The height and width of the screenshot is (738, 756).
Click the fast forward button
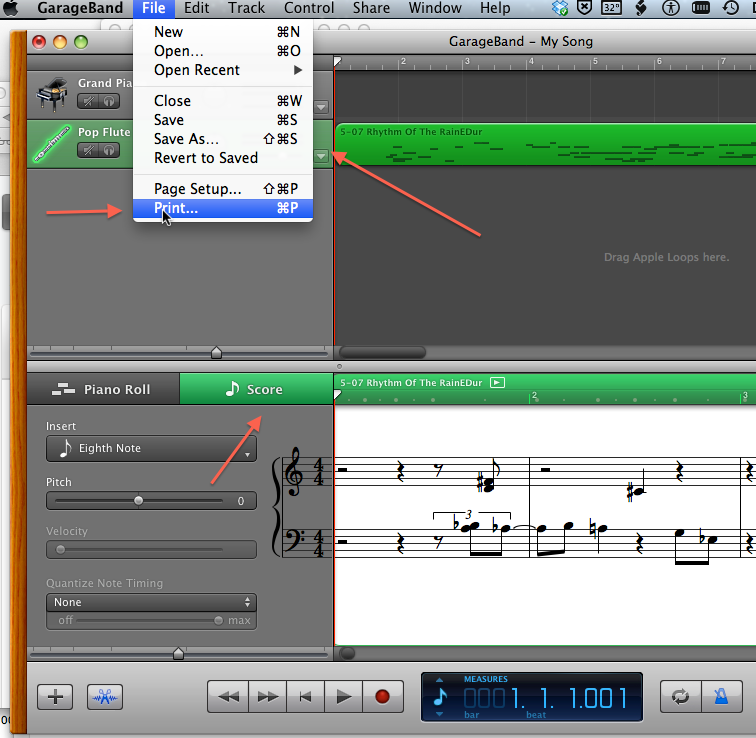[268, 697]
